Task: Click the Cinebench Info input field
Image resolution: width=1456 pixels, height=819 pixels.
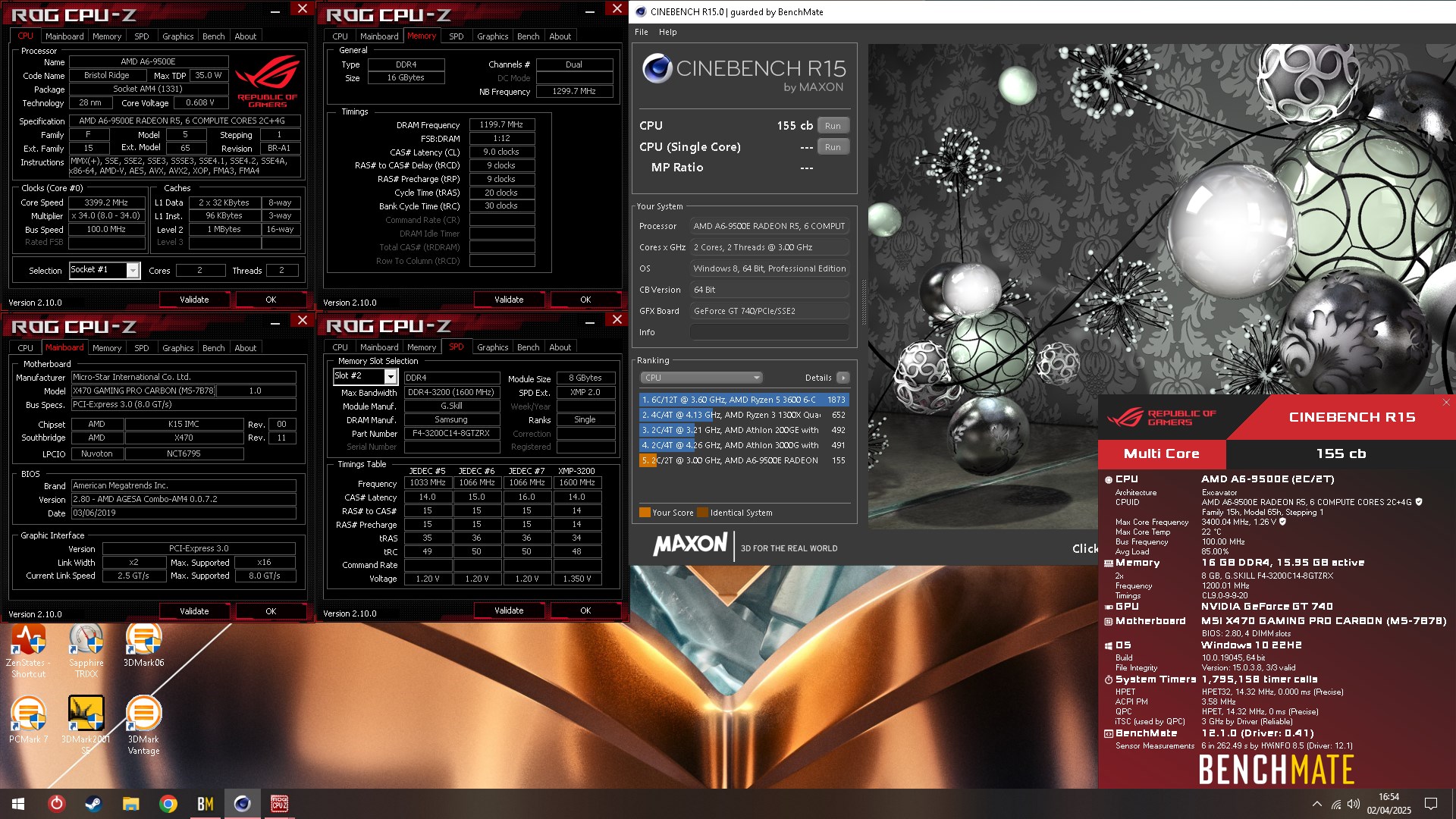Action: pos(769,332)
